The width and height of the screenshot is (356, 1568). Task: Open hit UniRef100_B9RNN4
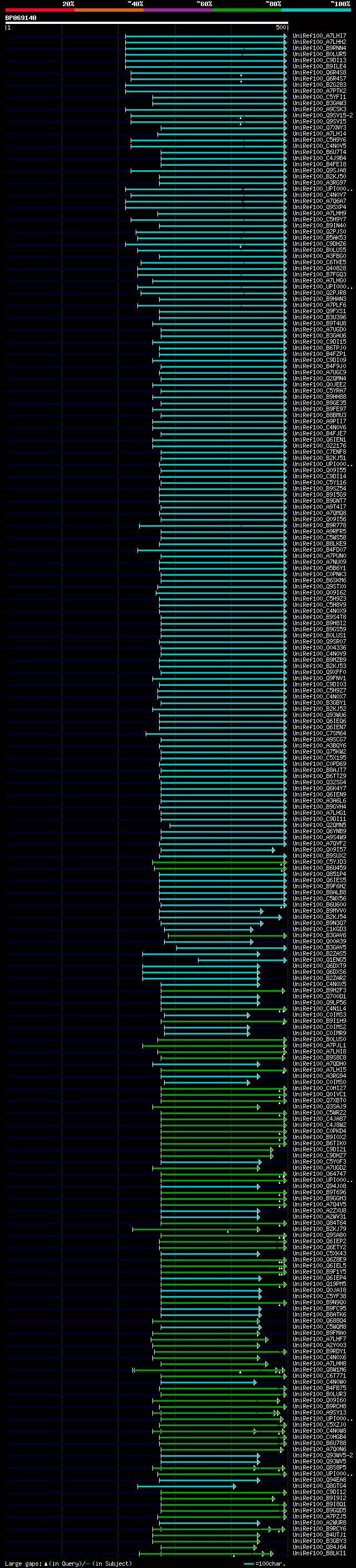(x=319, y=48)
